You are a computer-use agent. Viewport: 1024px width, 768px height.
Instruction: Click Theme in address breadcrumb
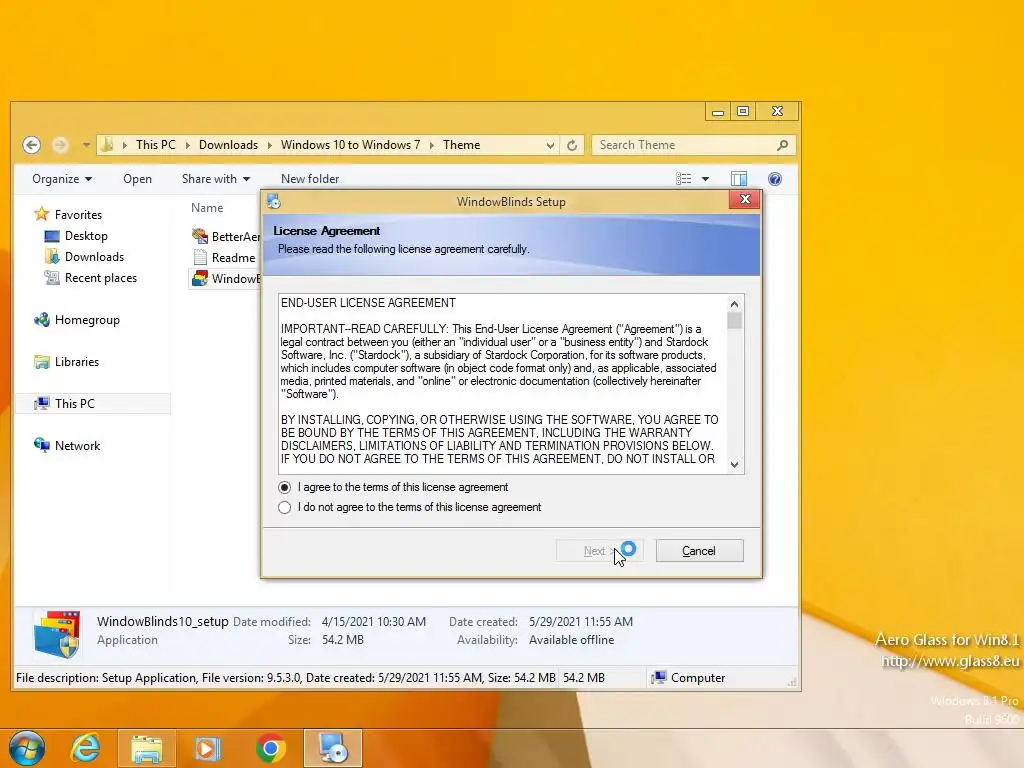point(461,145)
